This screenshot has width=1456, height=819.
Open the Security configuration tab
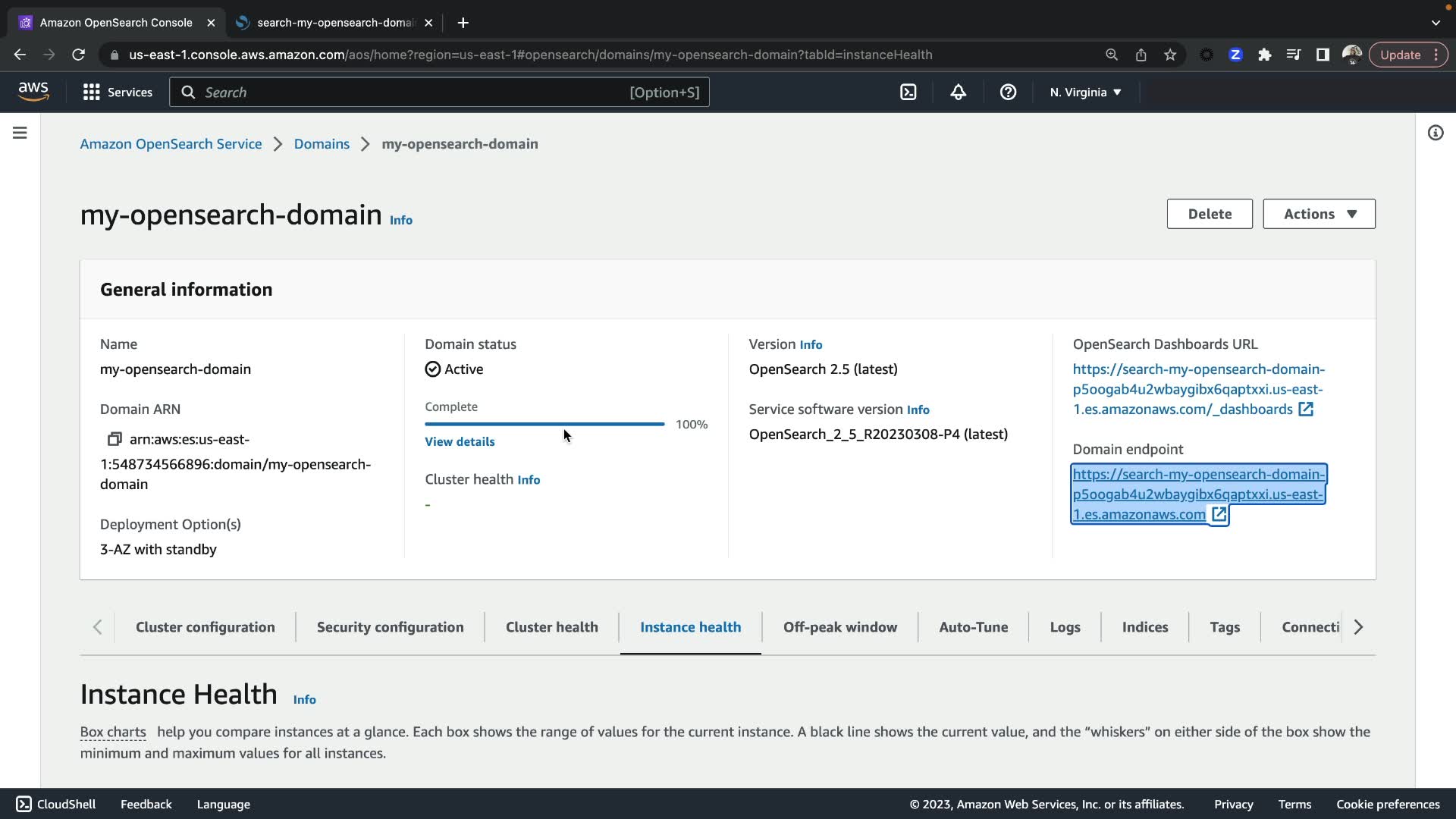[x=390, y=627]
